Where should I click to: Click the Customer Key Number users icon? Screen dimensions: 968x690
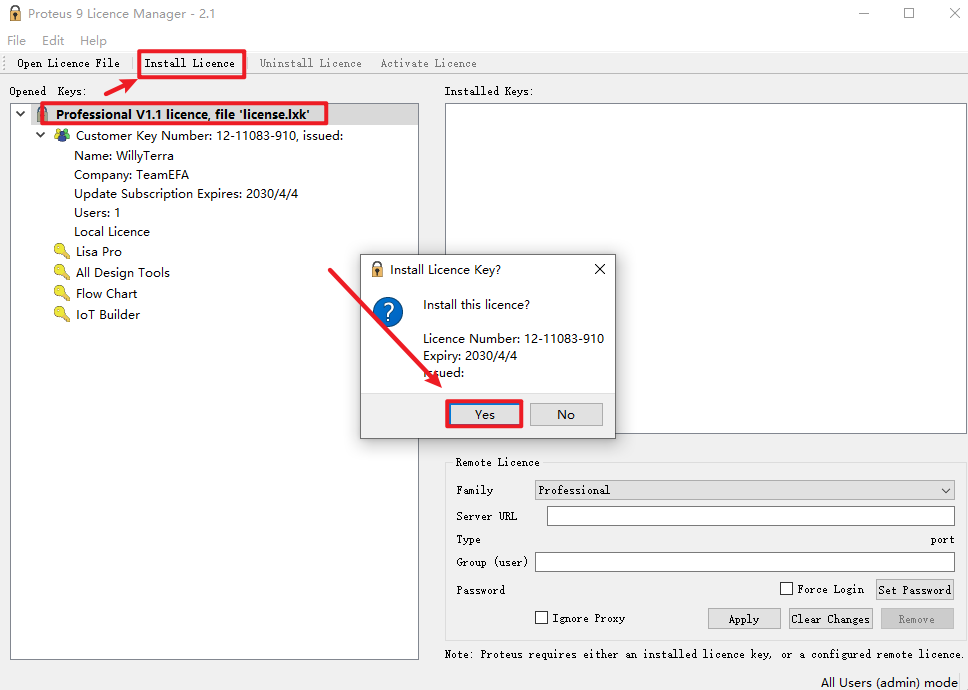pos(61,135)
